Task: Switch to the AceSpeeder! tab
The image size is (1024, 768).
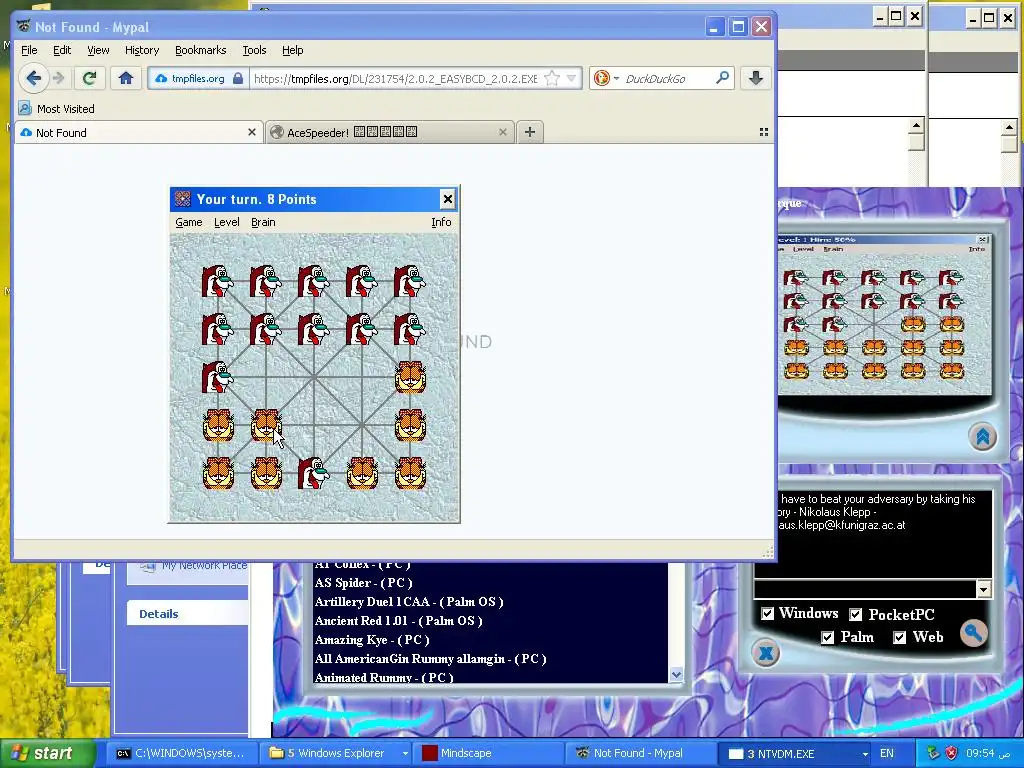Action: pyautogui.click(x=390, y=132)
